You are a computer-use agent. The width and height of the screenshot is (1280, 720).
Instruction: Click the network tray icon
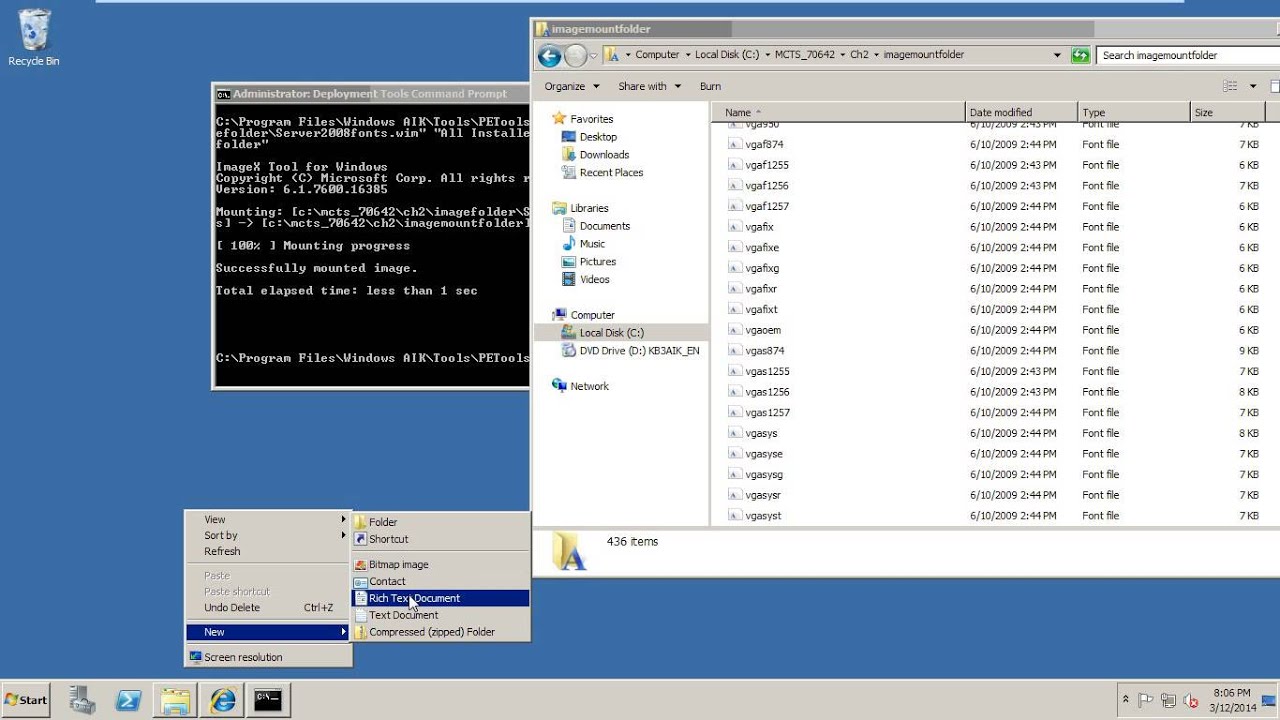tap(1169, 700)
